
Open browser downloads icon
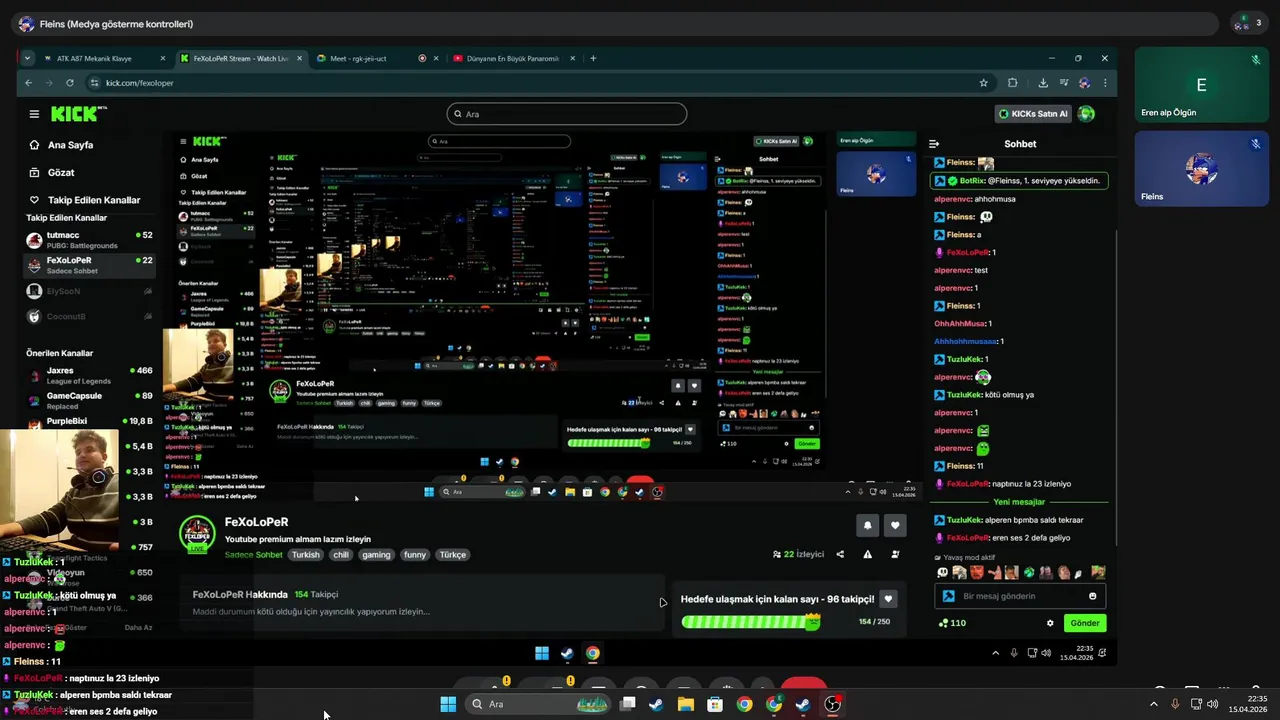1043,83
